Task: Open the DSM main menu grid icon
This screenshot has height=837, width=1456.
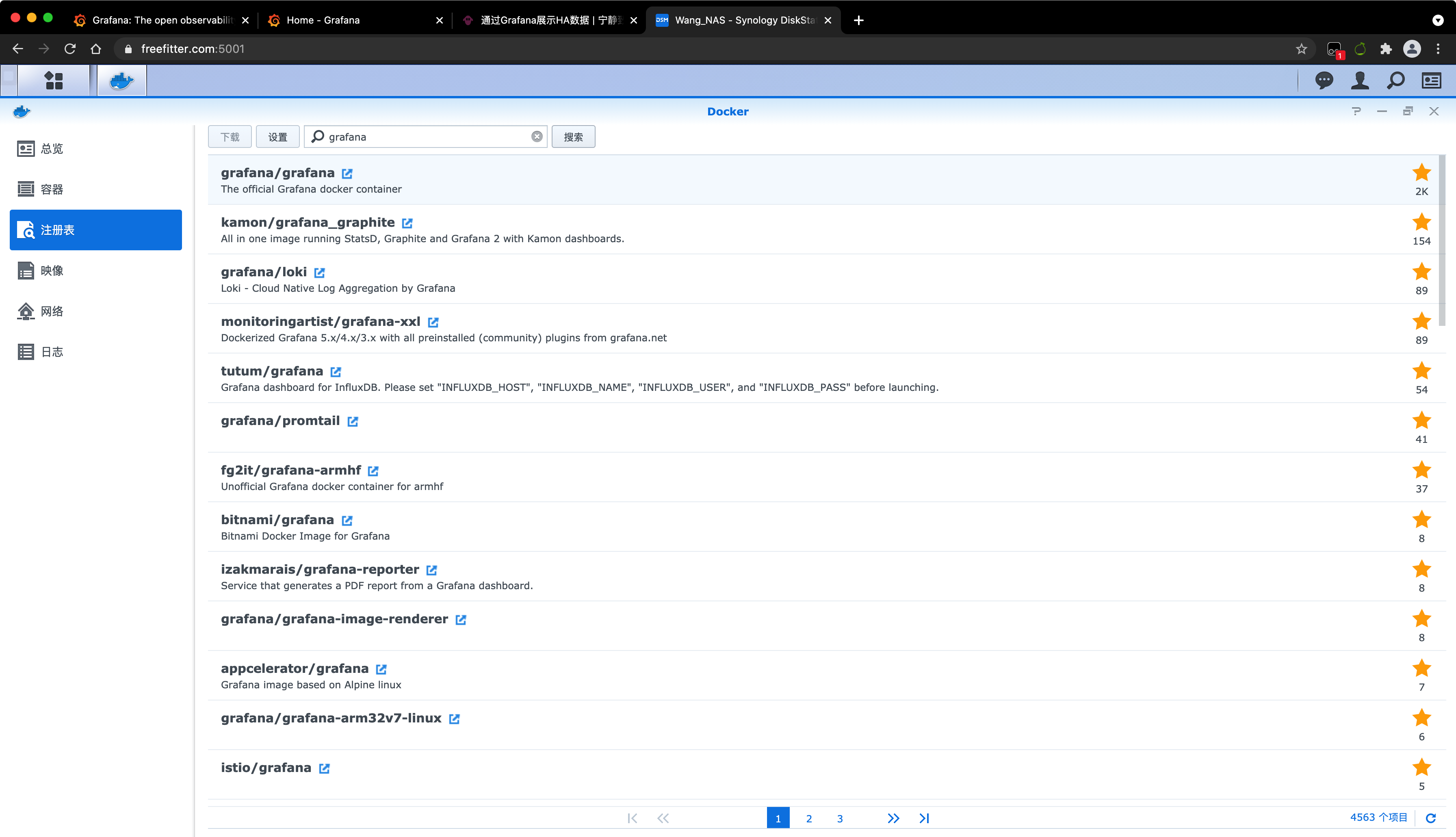Action: tap(54, 80)
